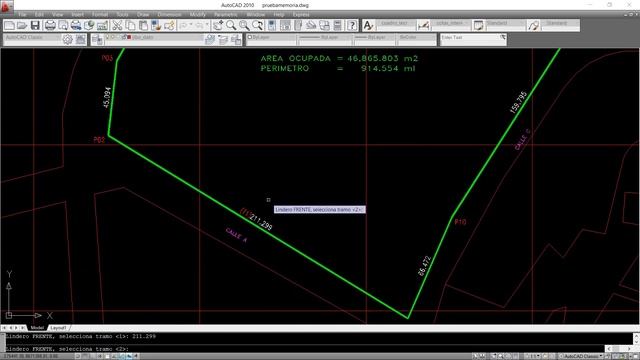Screen dimensions: 640x360
Task: Select Zoom Window magnifier
Action: (244, 26)
